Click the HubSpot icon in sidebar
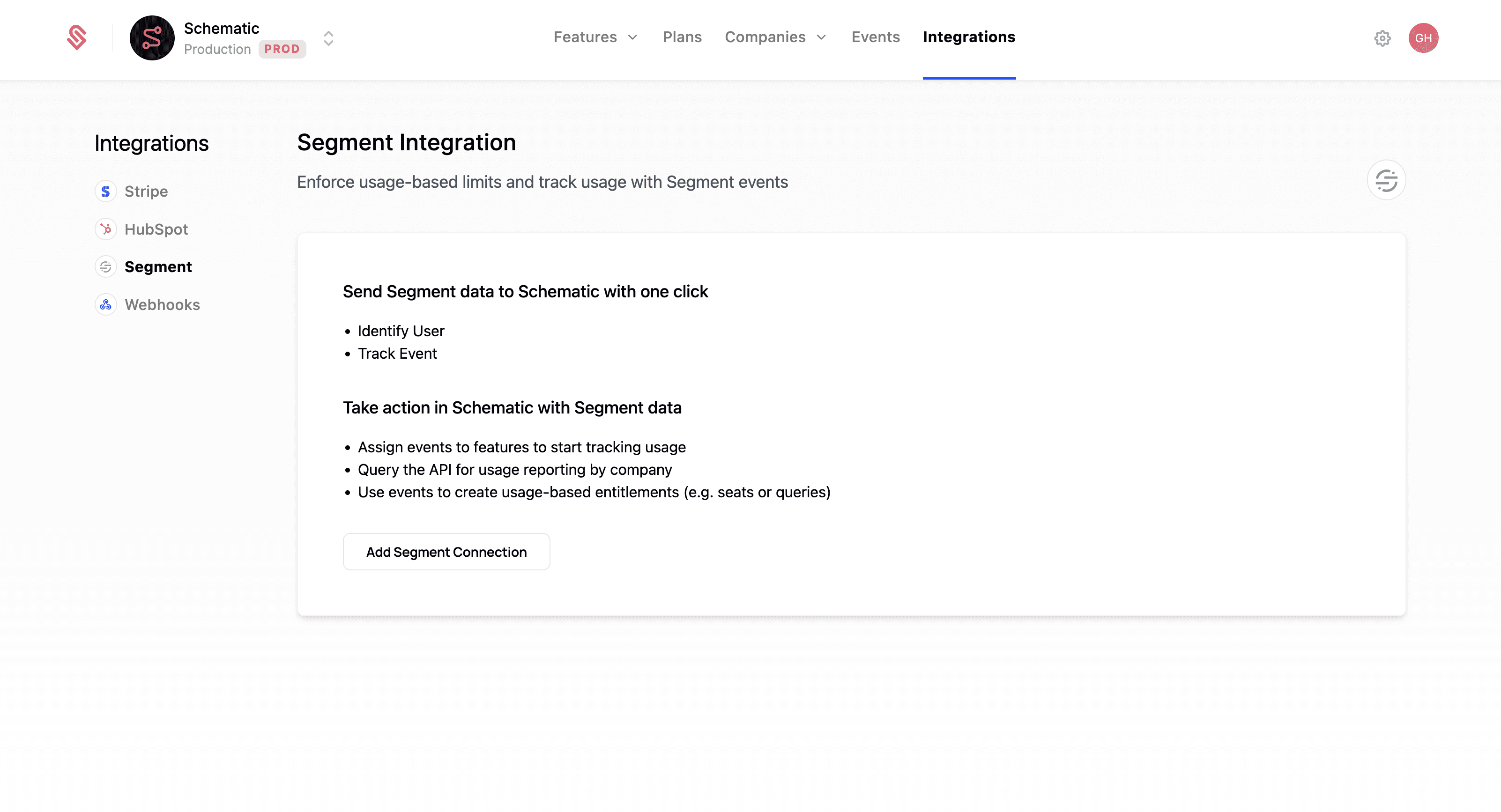The height and width of the screenshot is (812, 1501). (x=105, y=229)
